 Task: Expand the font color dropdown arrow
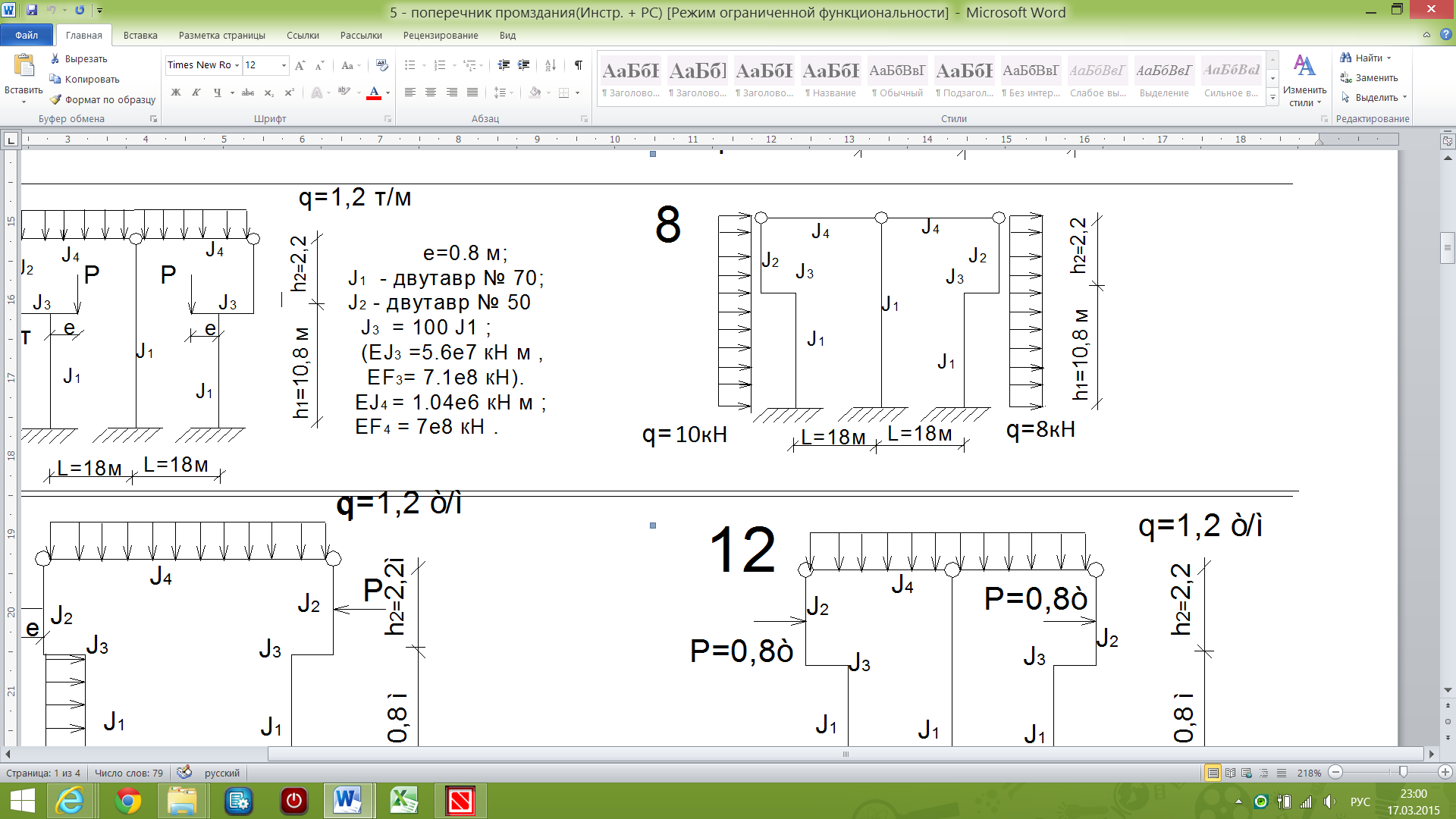[x=388, y=93]
